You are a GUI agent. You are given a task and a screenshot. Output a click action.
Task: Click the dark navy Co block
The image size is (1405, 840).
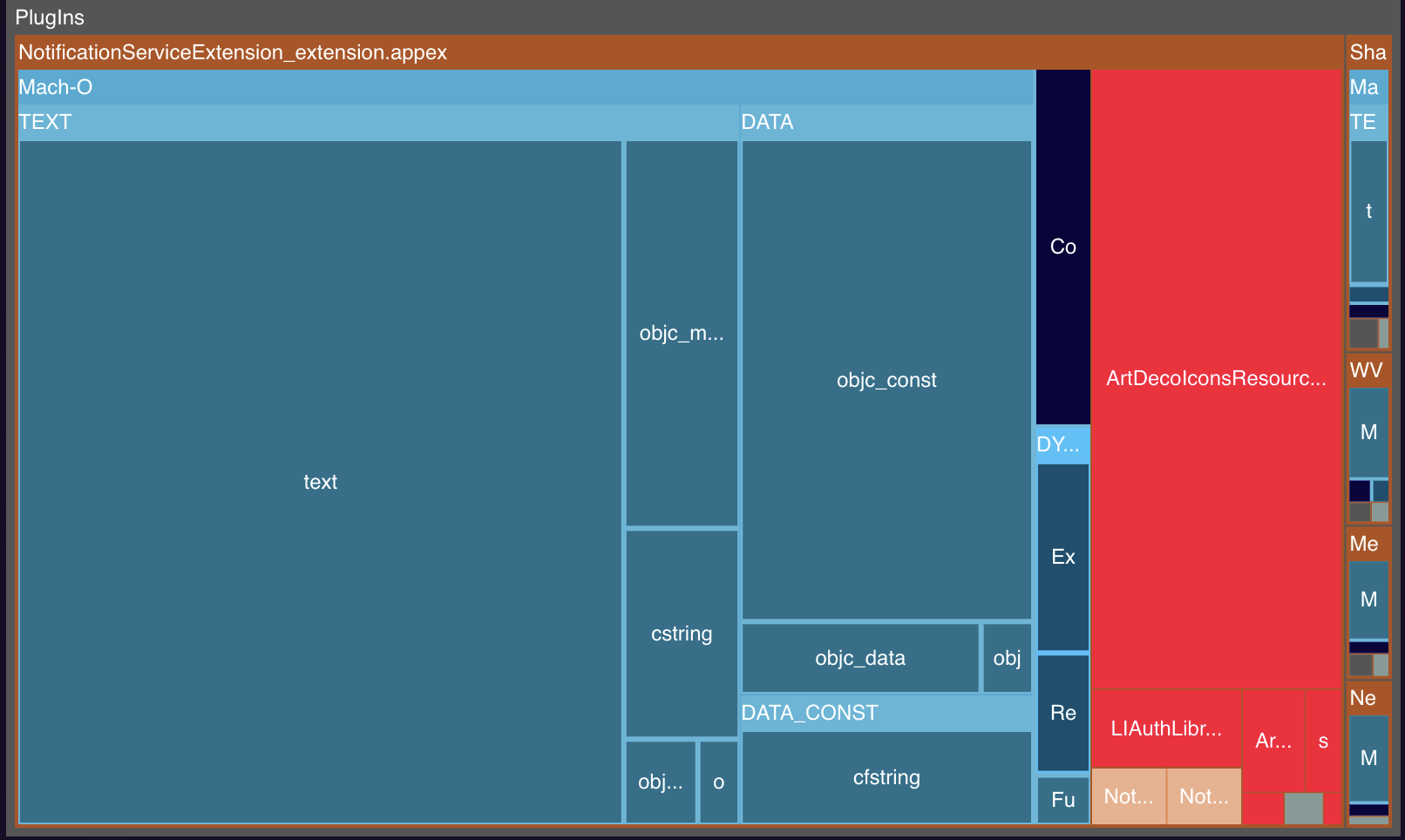[1062, 247]
